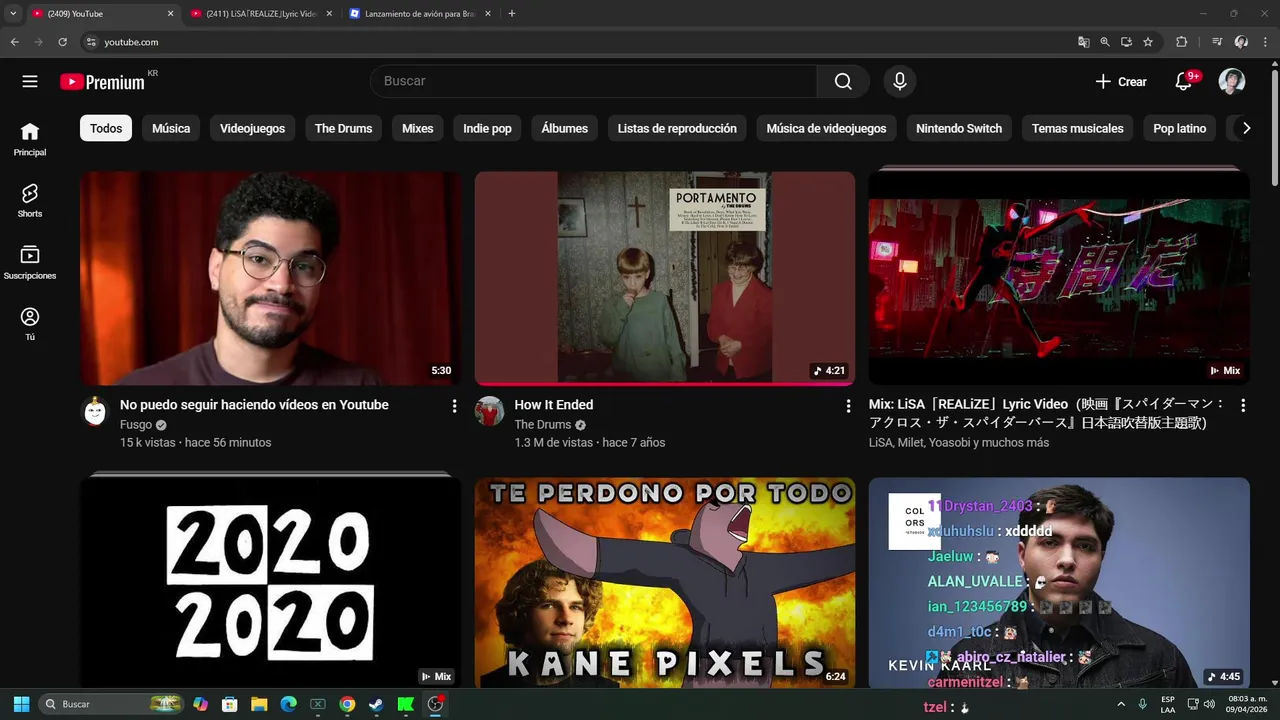Open the 2020 2020 mix thumbnail
This screenshot has width=1280, height=720.
tap(270, 583)
